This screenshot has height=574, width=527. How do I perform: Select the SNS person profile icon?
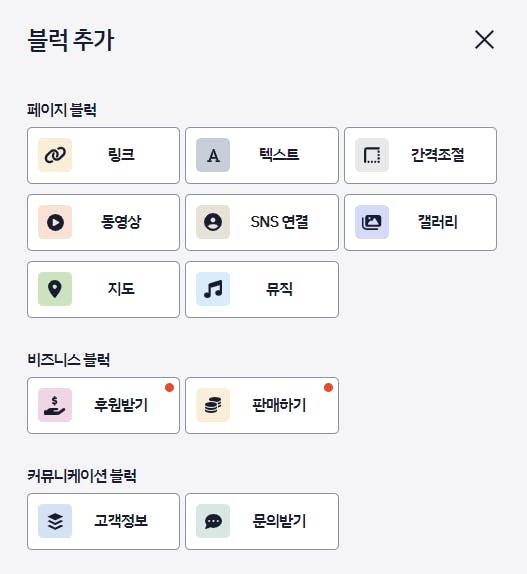[213, 222]
